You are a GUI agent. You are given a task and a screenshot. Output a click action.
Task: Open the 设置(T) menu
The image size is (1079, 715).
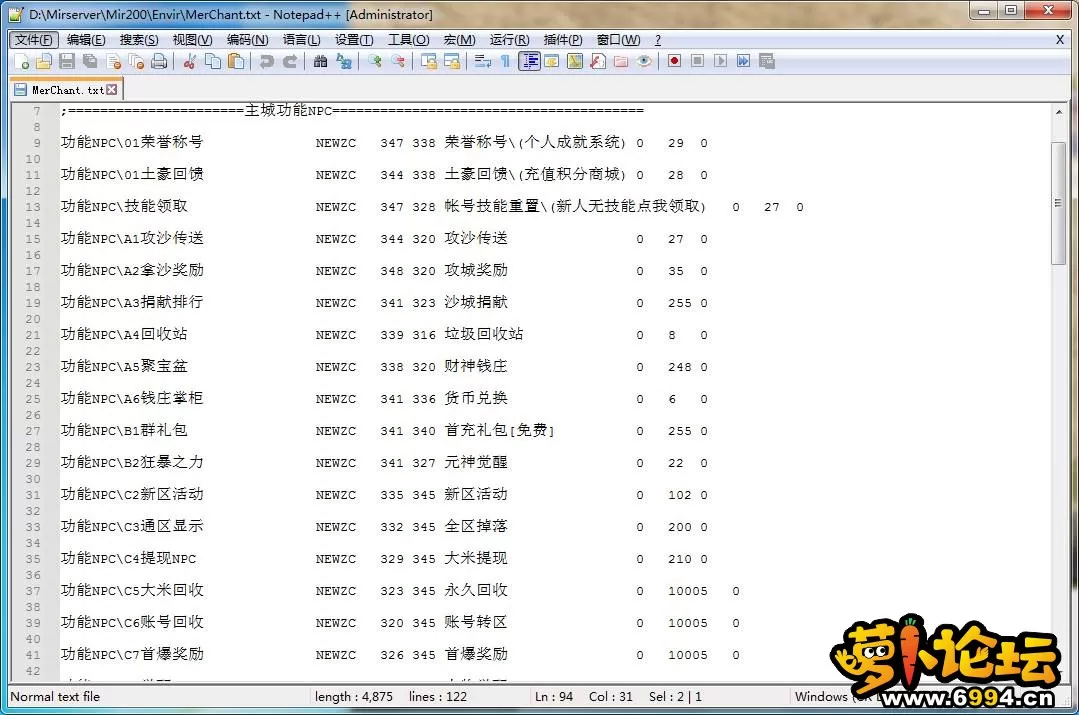[354, 40]
